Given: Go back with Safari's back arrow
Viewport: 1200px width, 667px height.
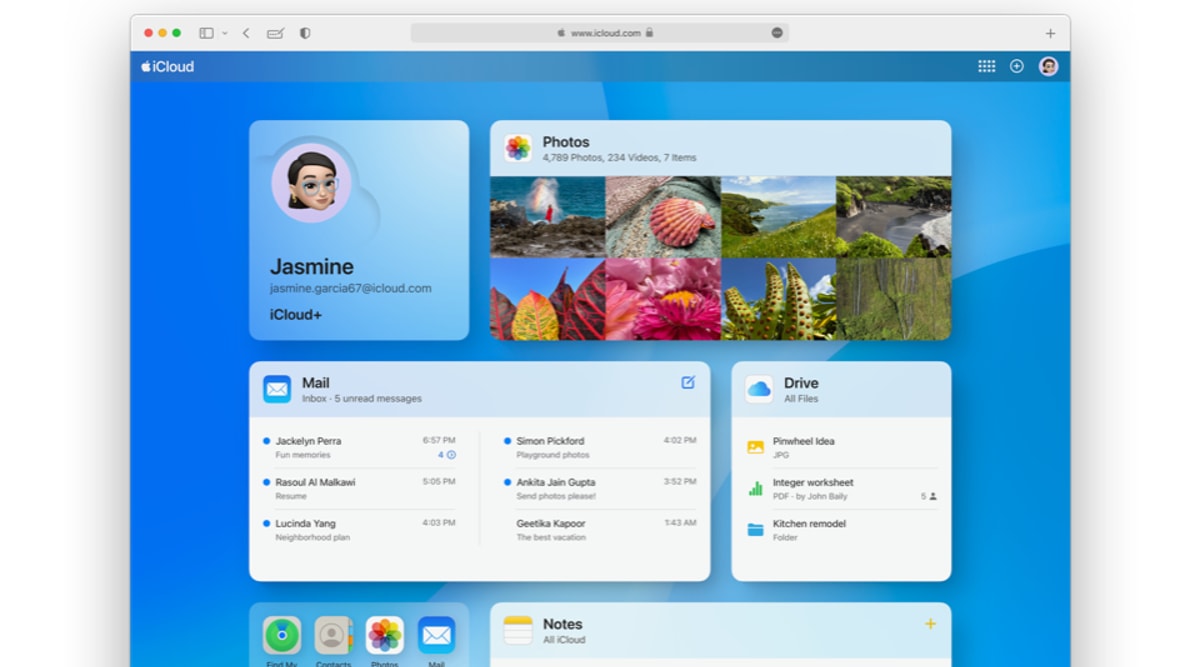Looking at the screenshot, I should (x=246, y=33).
